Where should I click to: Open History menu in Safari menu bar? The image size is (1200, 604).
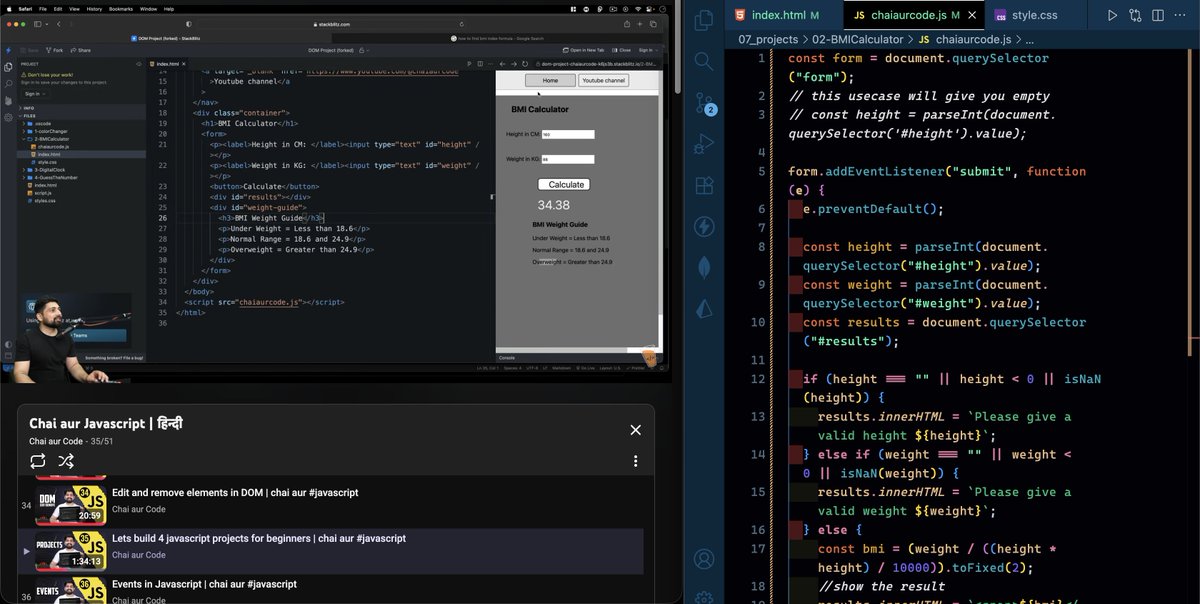[x=94, y=8]
